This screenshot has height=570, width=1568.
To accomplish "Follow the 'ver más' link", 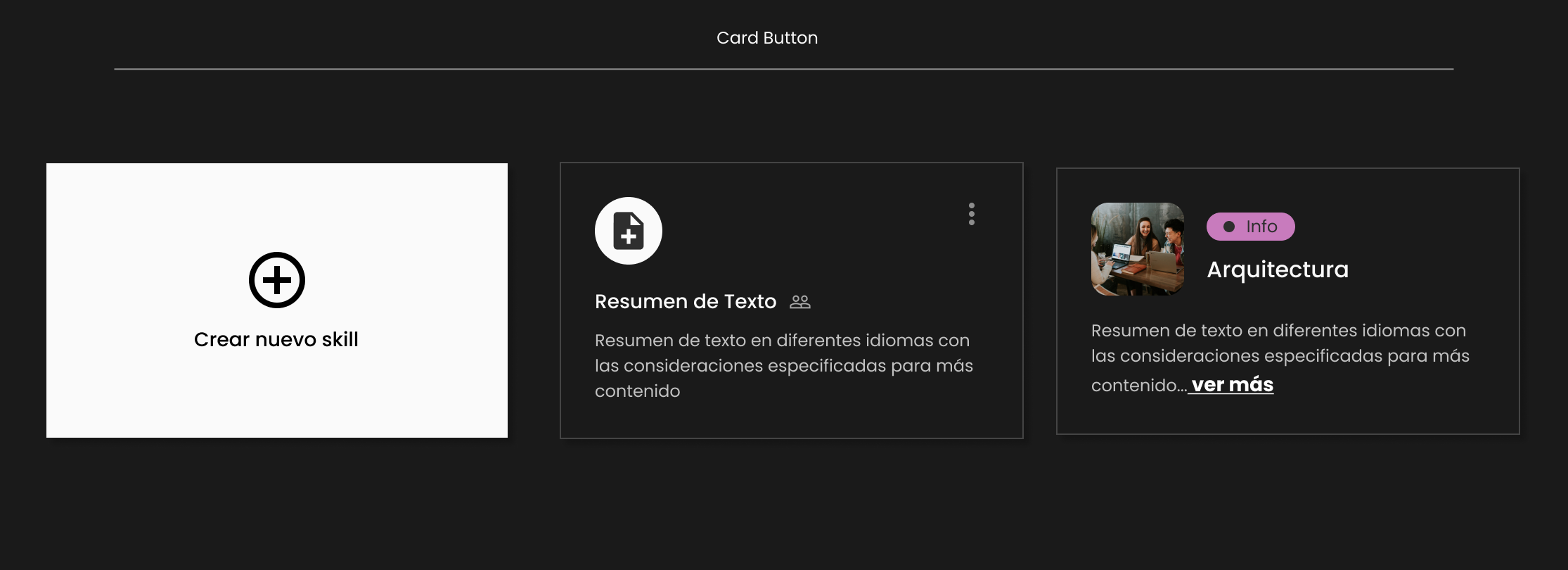I will (x=1232, y=385).
